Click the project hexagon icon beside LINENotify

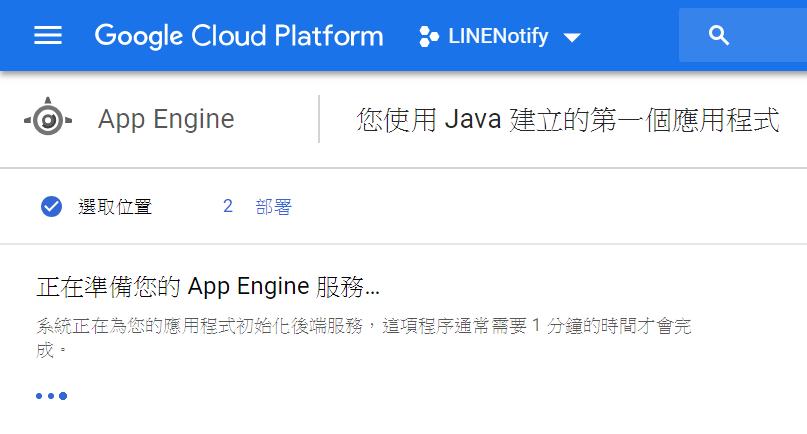(429, 37)
